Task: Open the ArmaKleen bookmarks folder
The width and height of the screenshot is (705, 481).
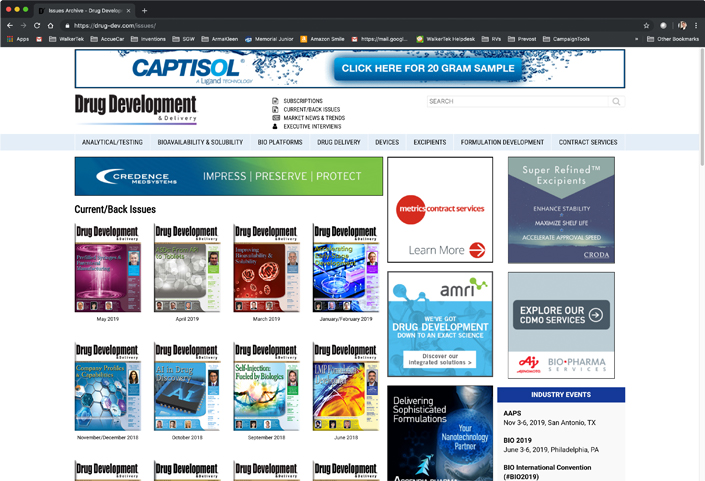Action: (x=220, y=39)
